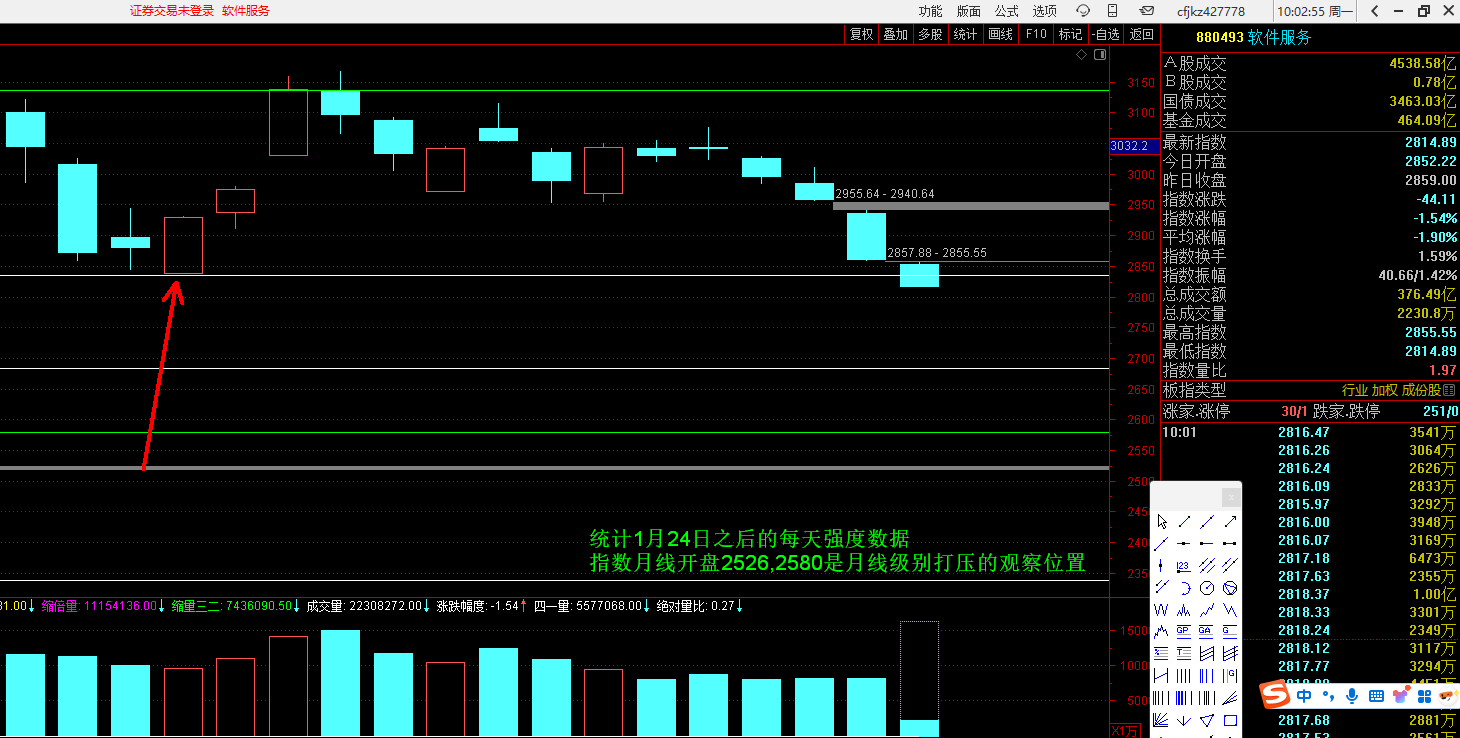Open the headset customer service icon
This screenshot has width=1460, height=738.
click(1082, 11)
